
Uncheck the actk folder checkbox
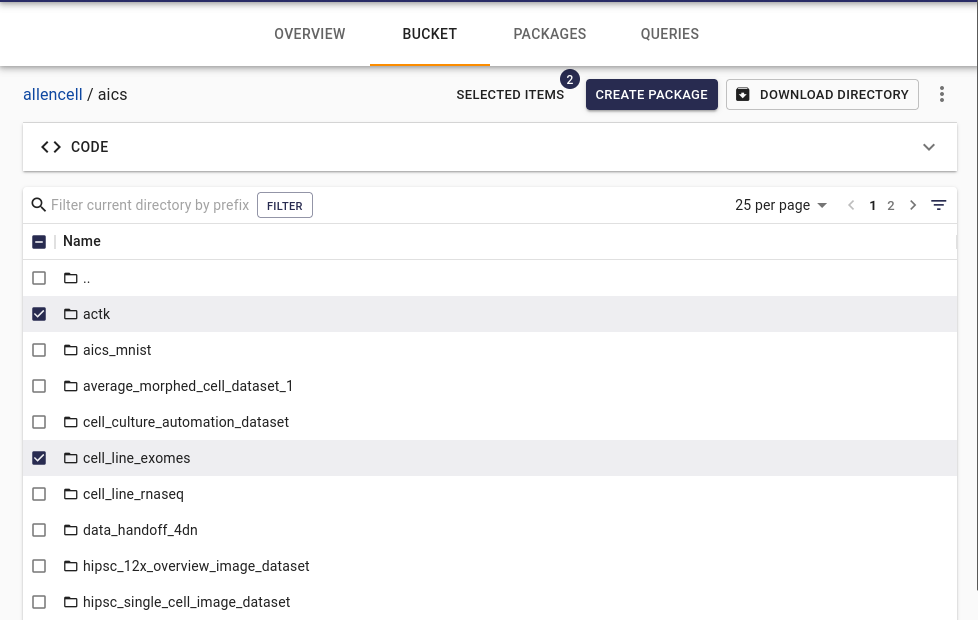[39, 314]
